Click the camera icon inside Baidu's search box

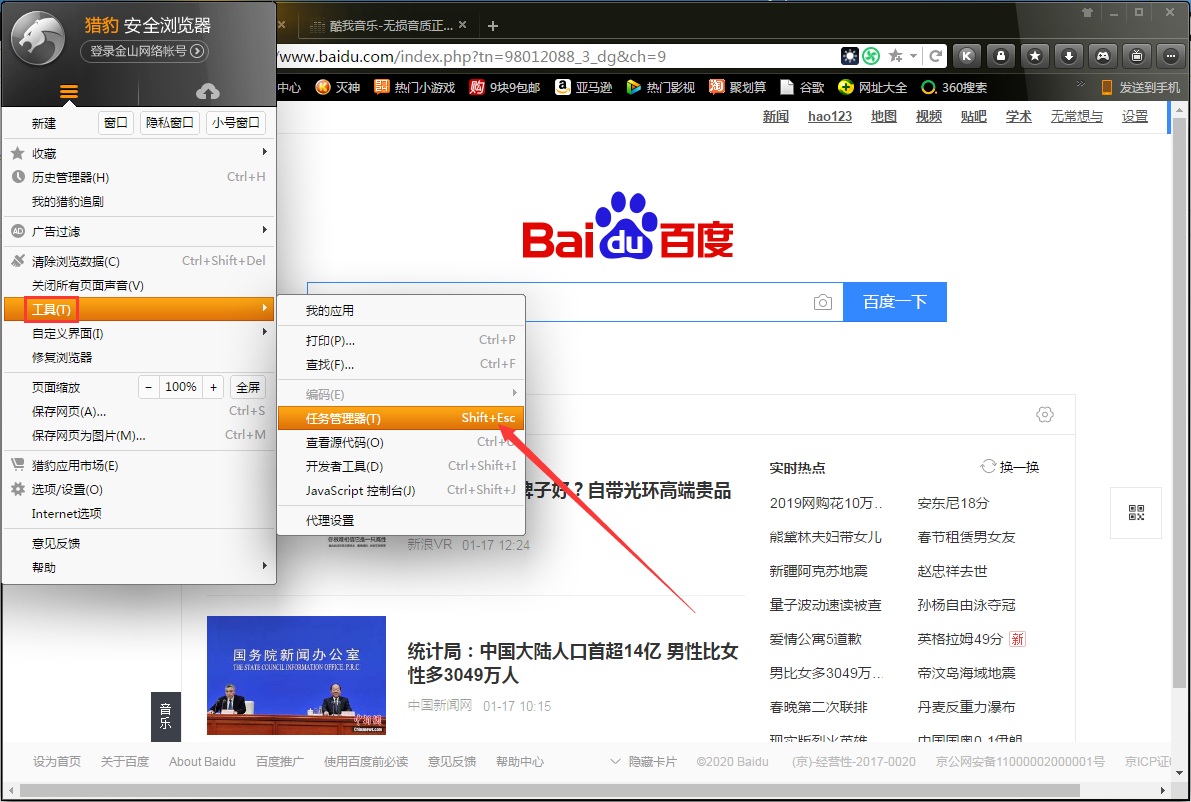click(822, 302)
